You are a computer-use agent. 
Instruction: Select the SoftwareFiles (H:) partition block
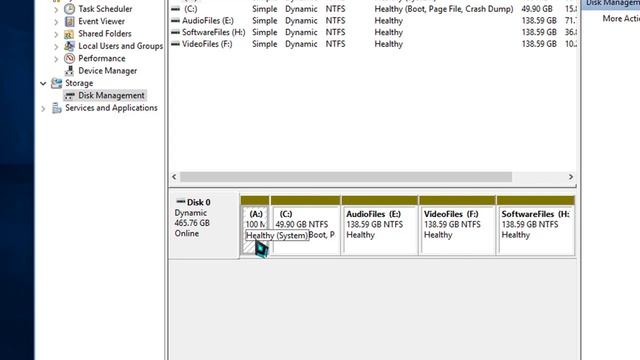pyautogui.click(x=536, y=226)
